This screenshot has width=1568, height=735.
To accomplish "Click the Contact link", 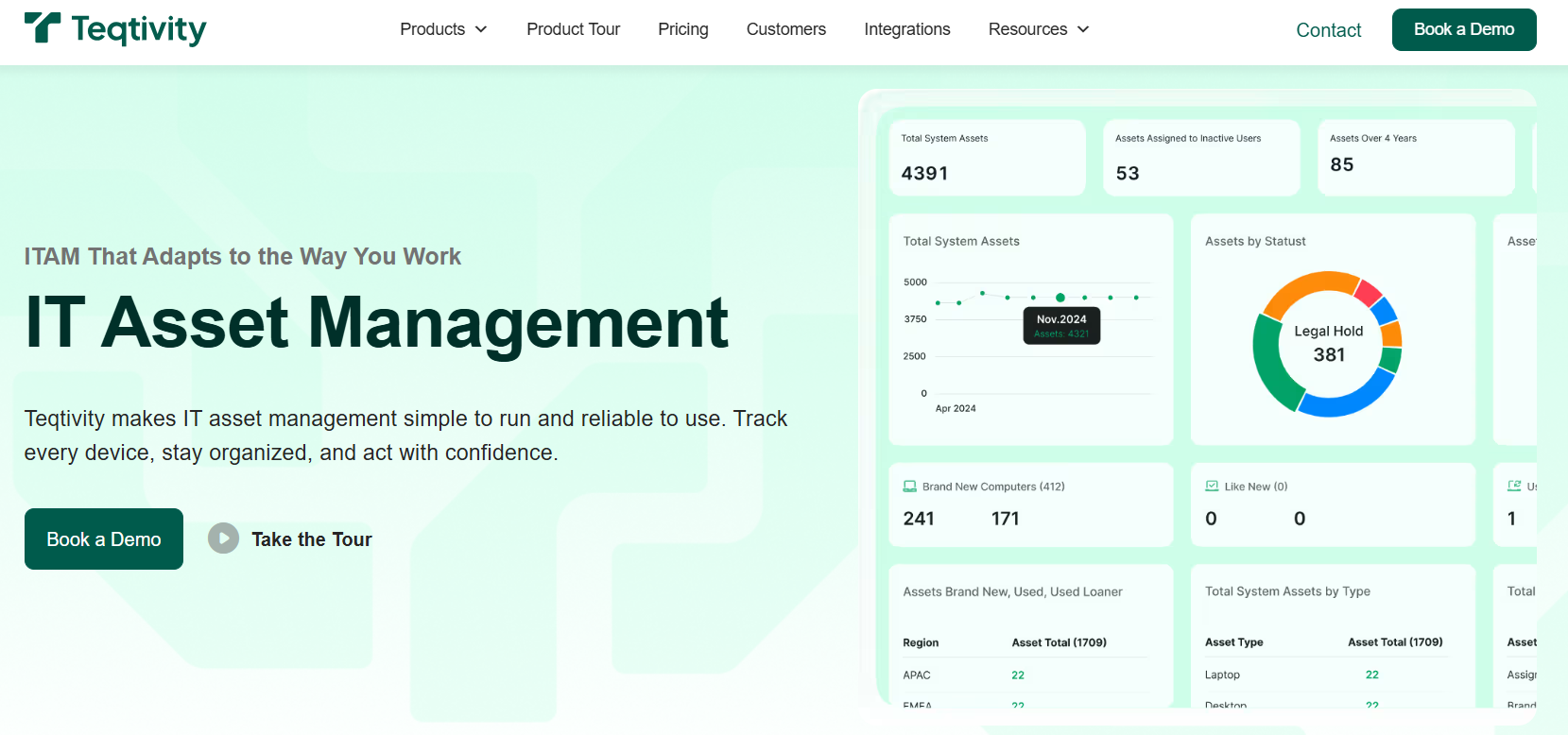I will 1329,30.
